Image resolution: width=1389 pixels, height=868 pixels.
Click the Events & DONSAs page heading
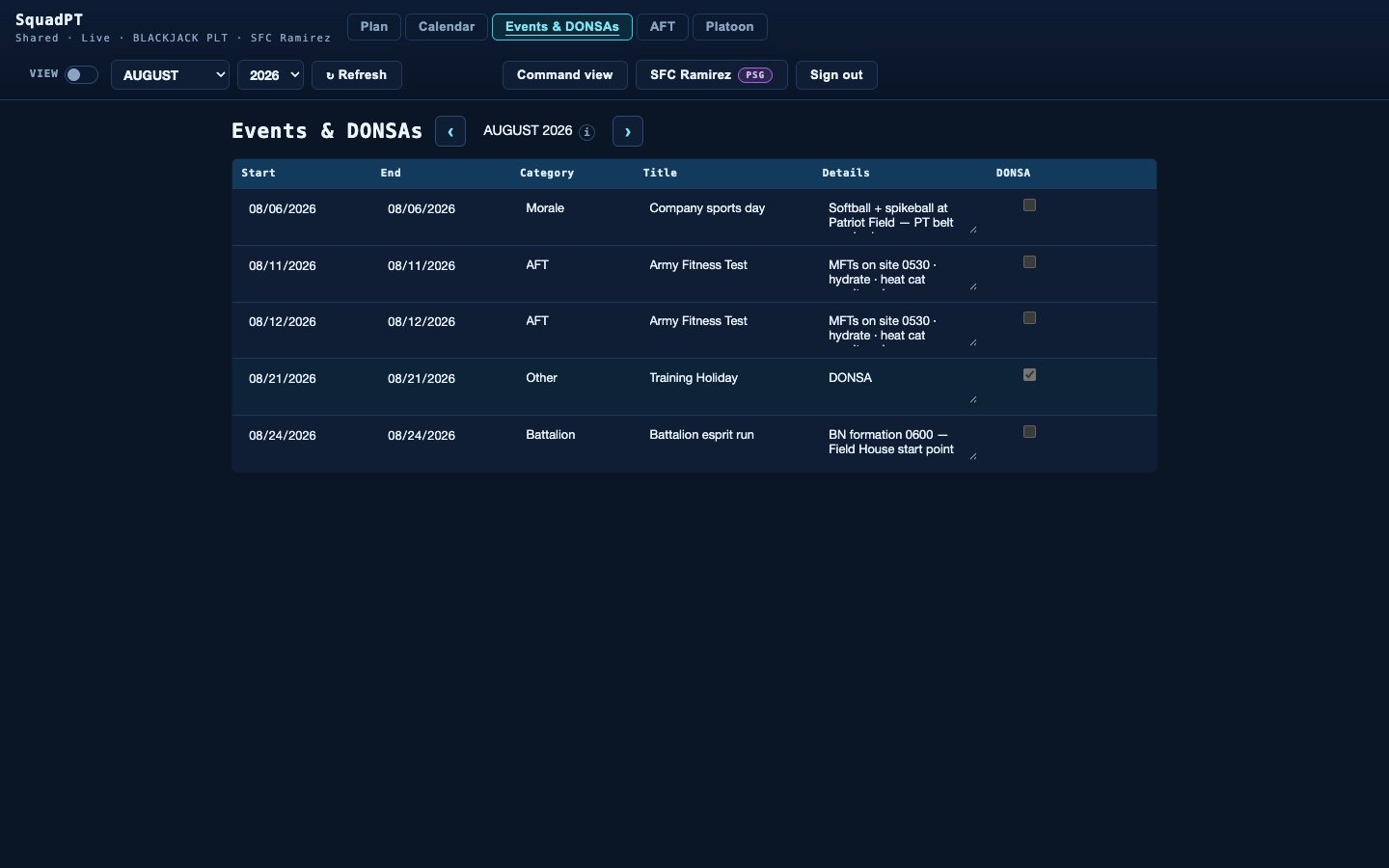click(x=327, y=131)
